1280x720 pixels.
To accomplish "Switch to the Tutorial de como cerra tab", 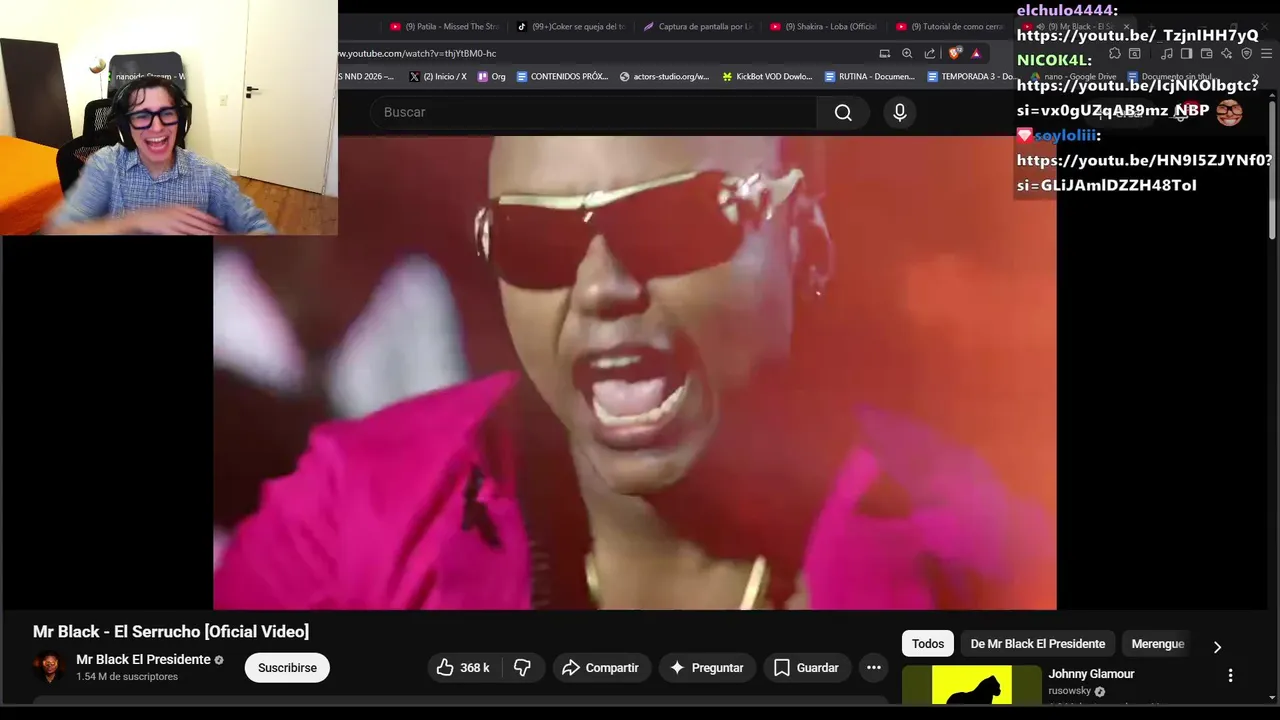I will pyautogui.click(x=950, y=27).
